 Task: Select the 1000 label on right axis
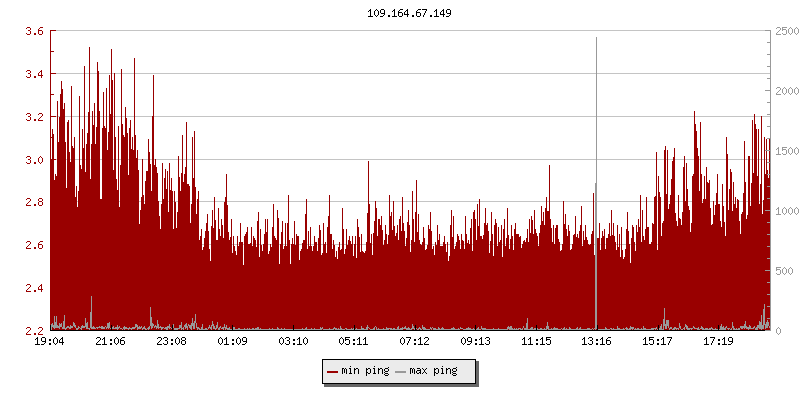[785, 211]
